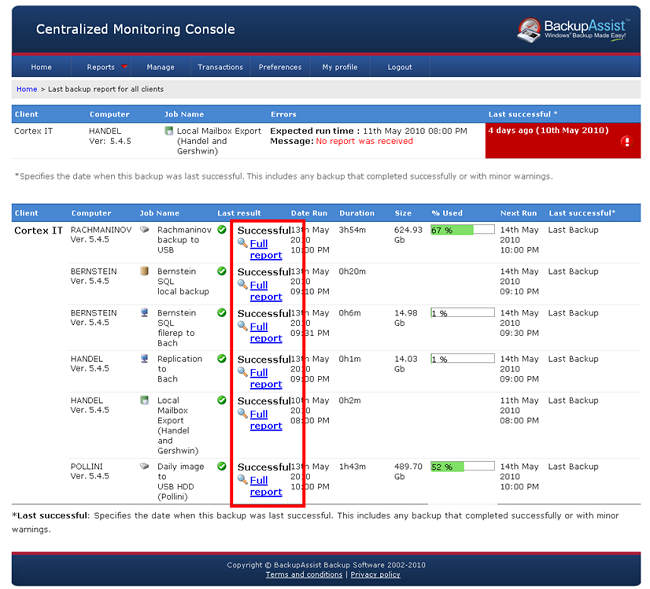The width and height of the screenshot is (650, 589).
Task: Click magnifier icon for HANDEL Local Mailbox row
Action: (243, 414)
